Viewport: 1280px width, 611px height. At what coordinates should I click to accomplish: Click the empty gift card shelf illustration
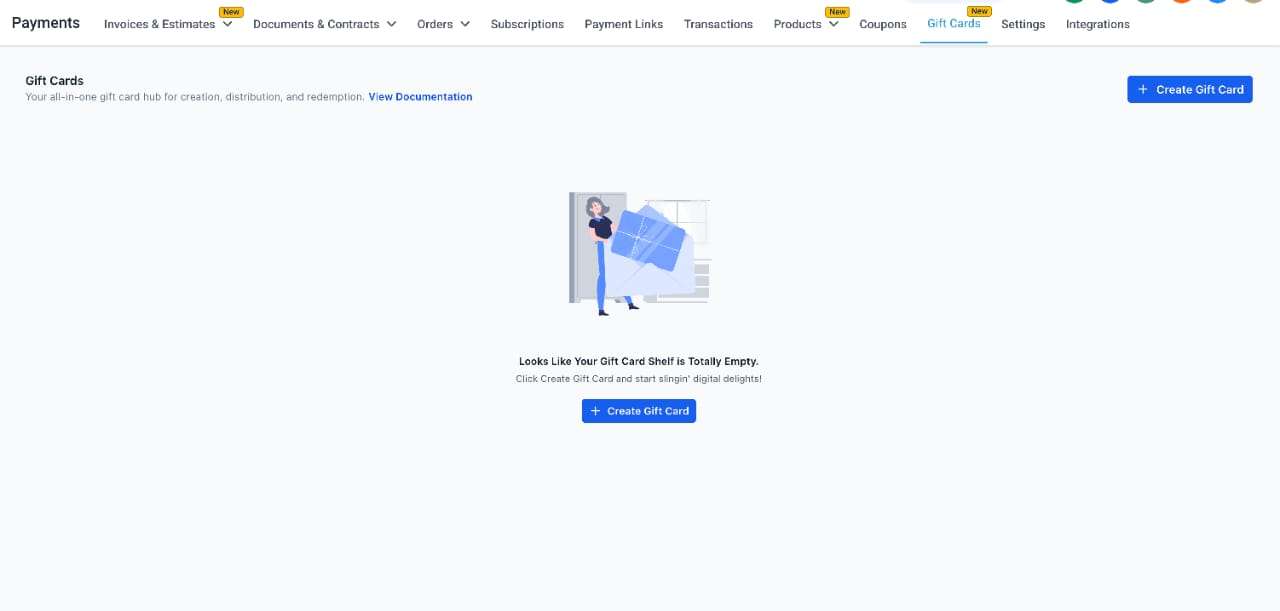click(639, 254)
